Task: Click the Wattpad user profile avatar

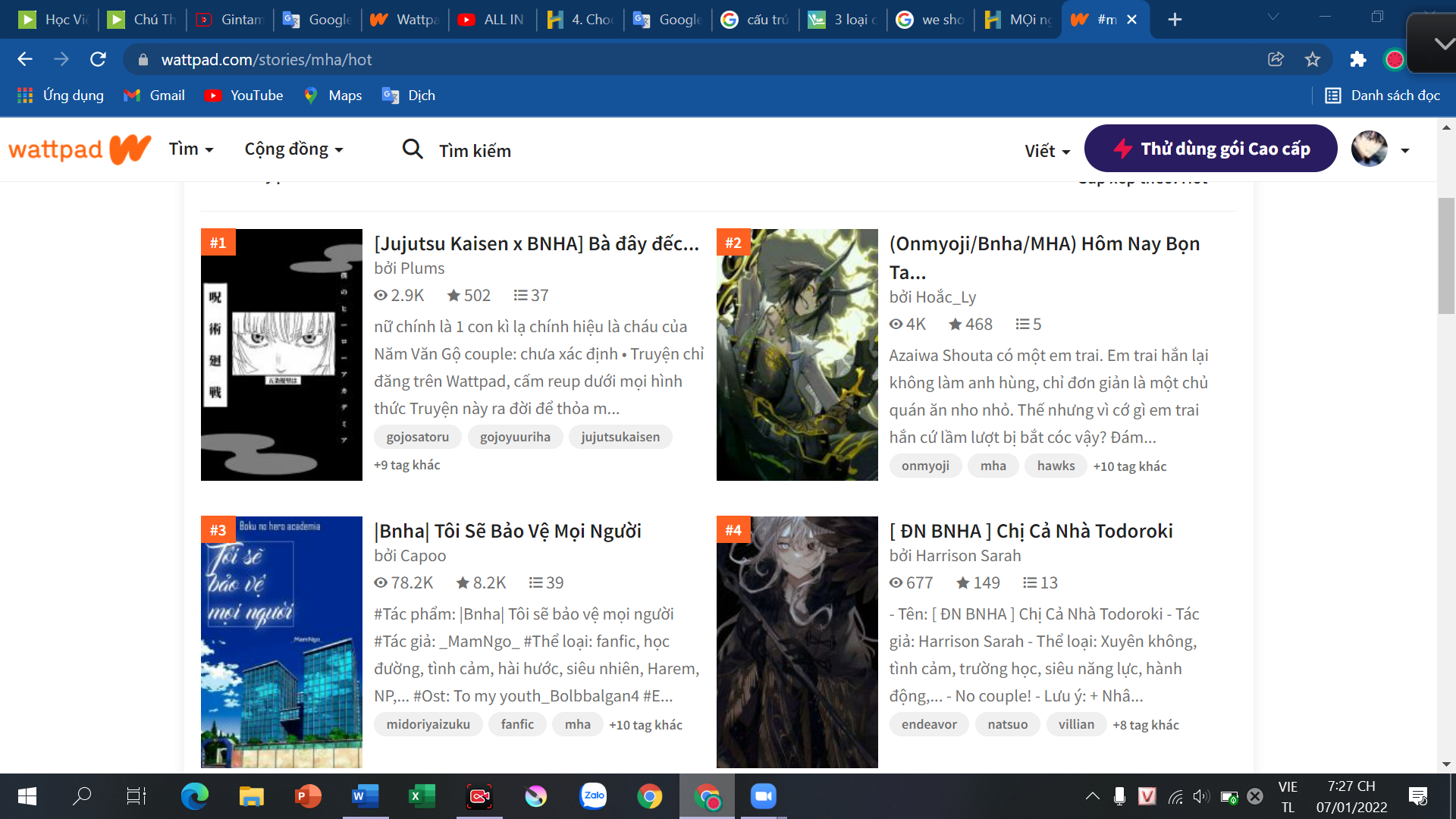Action: tap(1370, 149)
